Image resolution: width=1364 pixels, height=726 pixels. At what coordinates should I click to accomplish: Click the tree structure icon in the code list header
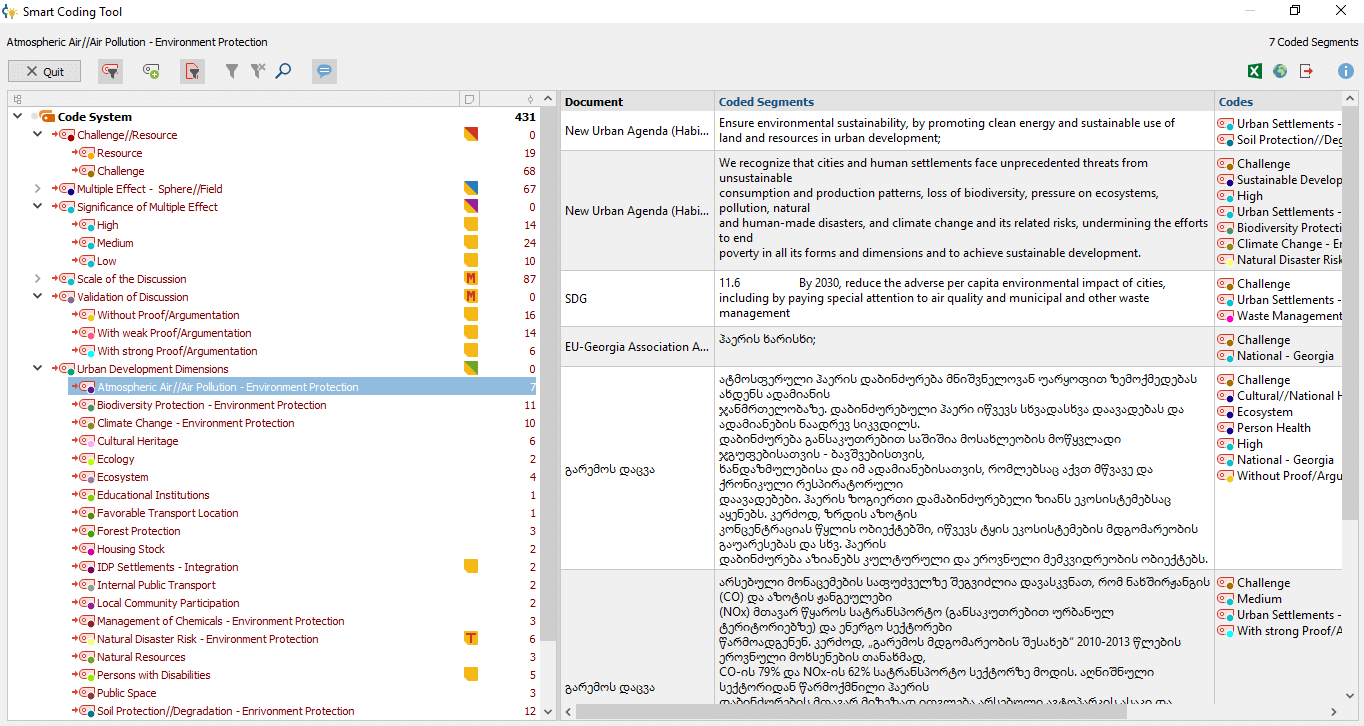pyautogui.click(x=17, y=99)
